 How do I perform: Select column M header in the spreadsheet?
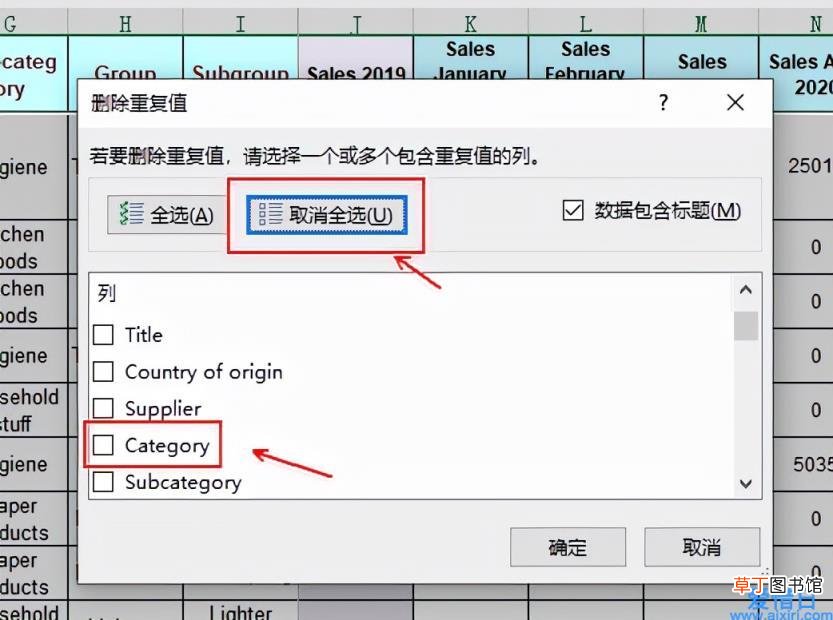pos(701,23)
